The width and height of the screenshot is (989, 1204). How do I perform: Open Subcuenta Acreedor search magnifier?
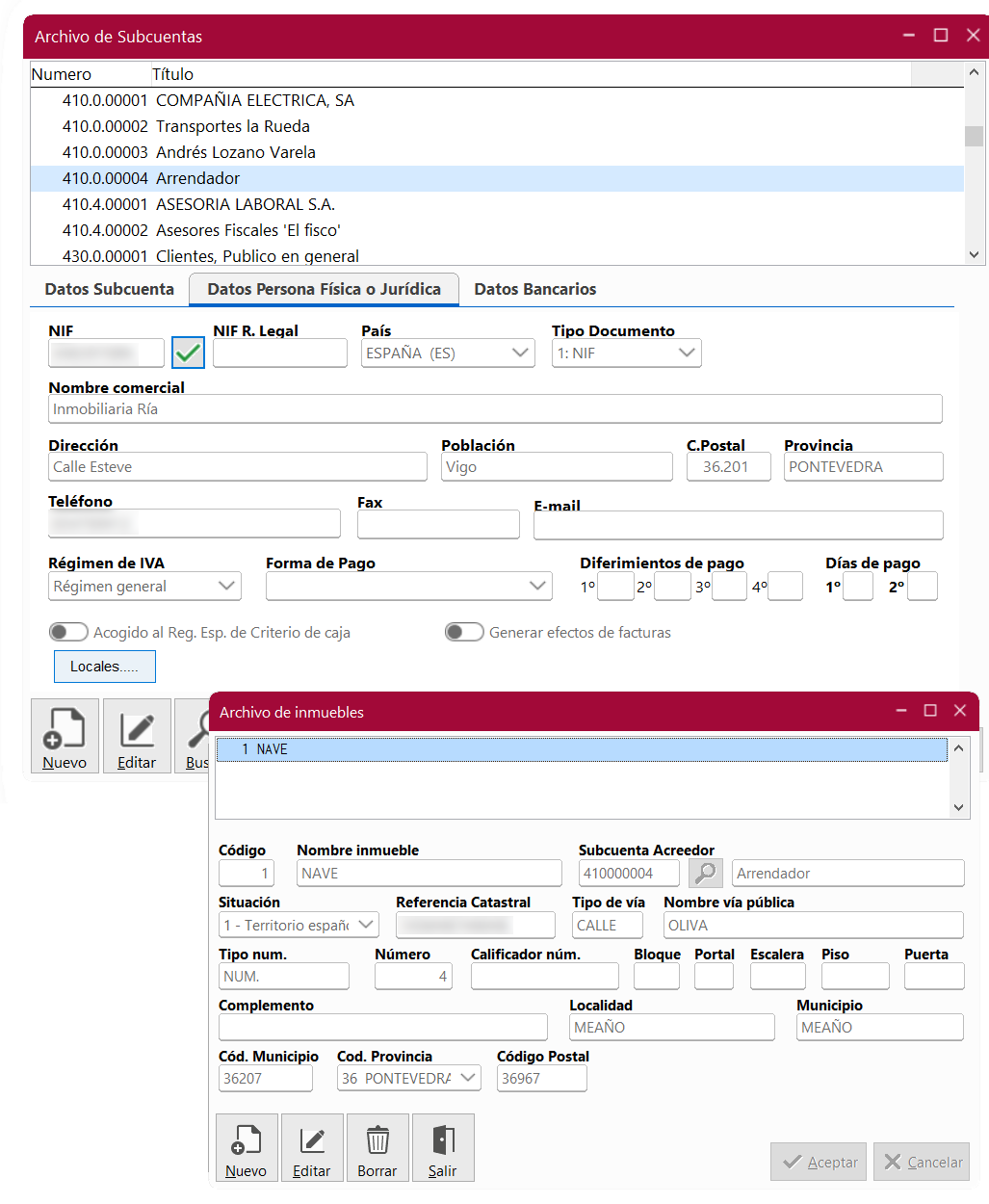point(706,873)
